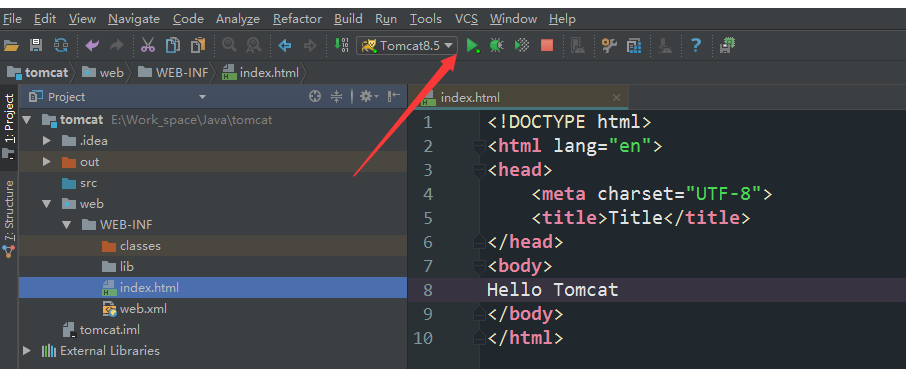Click the Paste clipboard icon
The width and height of the screenshot is (906, 369).
pyautogui.click(x=198, y=45)
